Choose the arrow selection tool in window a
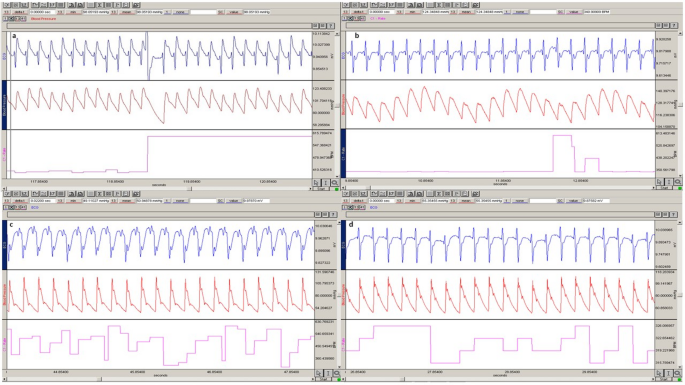The height and width of the screenshot is (385, 685). pos(316,183)
